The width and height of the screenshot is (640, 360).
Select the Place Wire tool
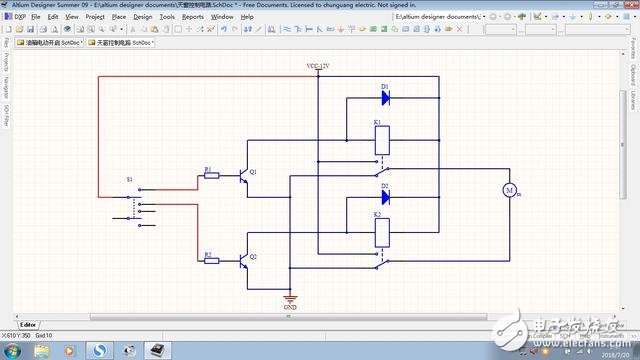point(287,29)
